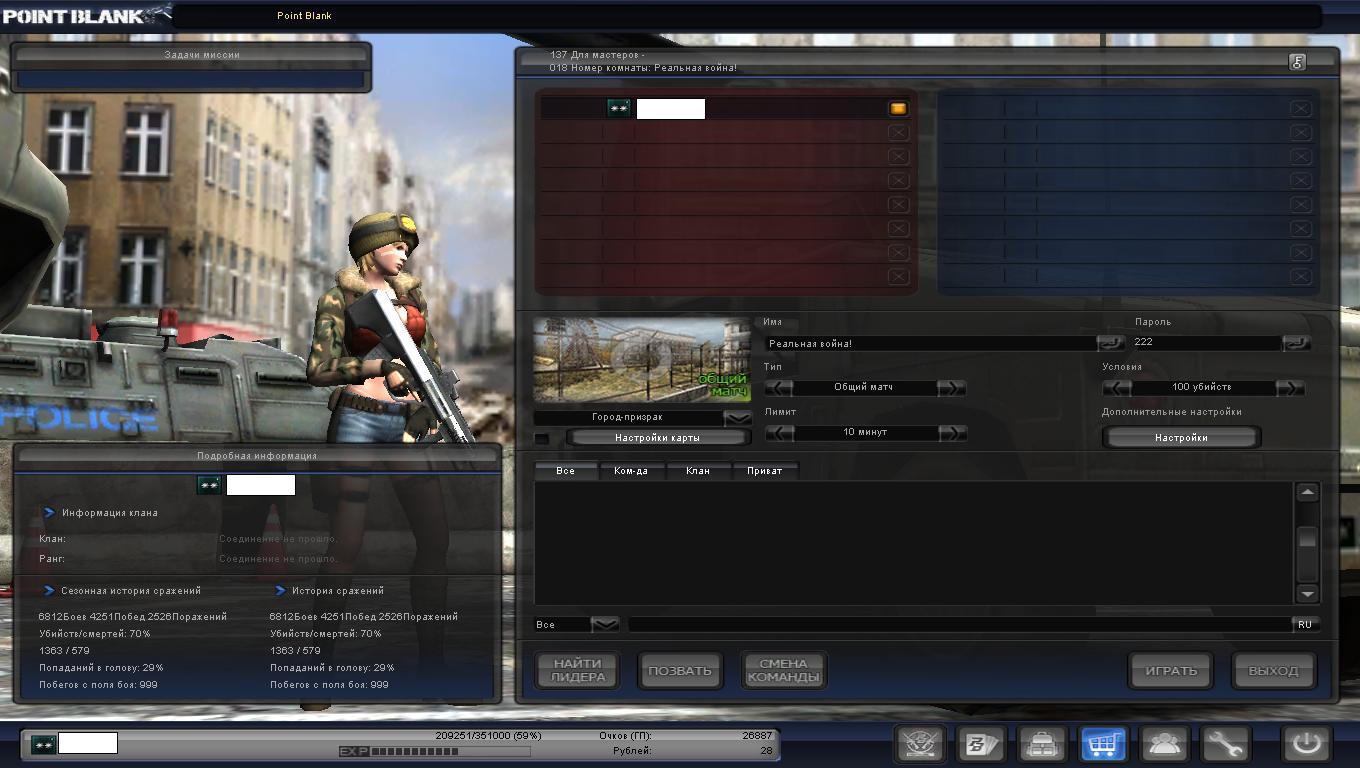Image resolution: width=1360 pixels, height=768 pixels.
Task: Leave the room with Выход
Action: pos(1273,670)
